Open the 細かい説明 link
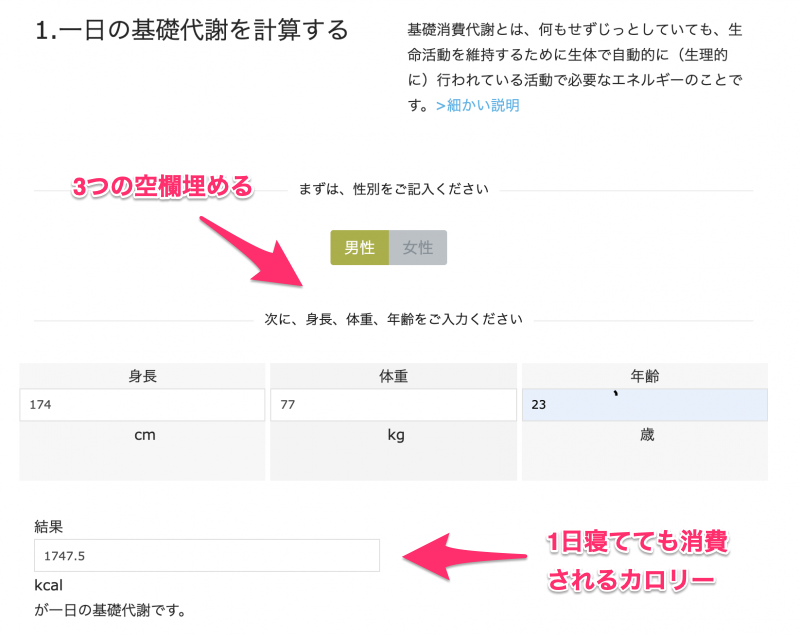Screen dimensions: 800x636 [x=478, y=105]
